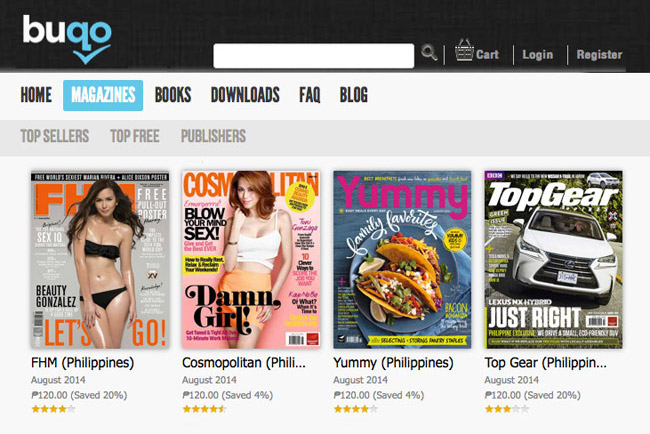
Task: Open the Login link
Action: pos(537,55)
